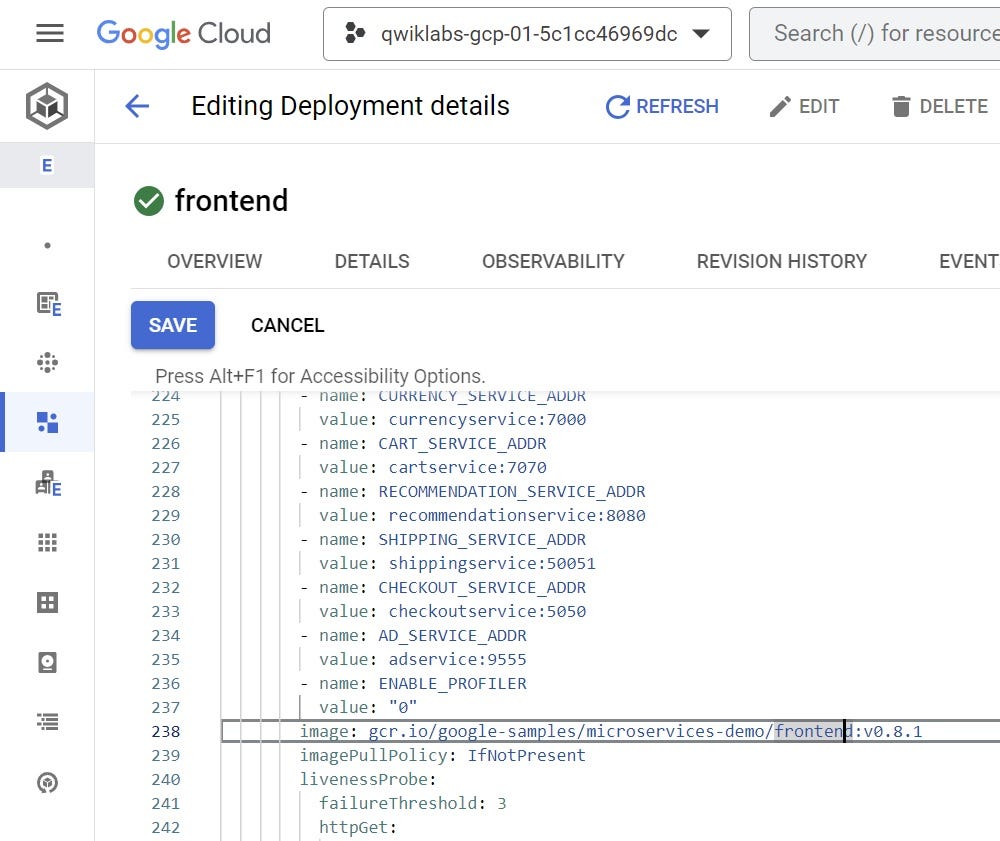Image resolution: width=1000 pixels, height=841 pixels.
Task: Click the SAVE button
Action: point(172,325)
